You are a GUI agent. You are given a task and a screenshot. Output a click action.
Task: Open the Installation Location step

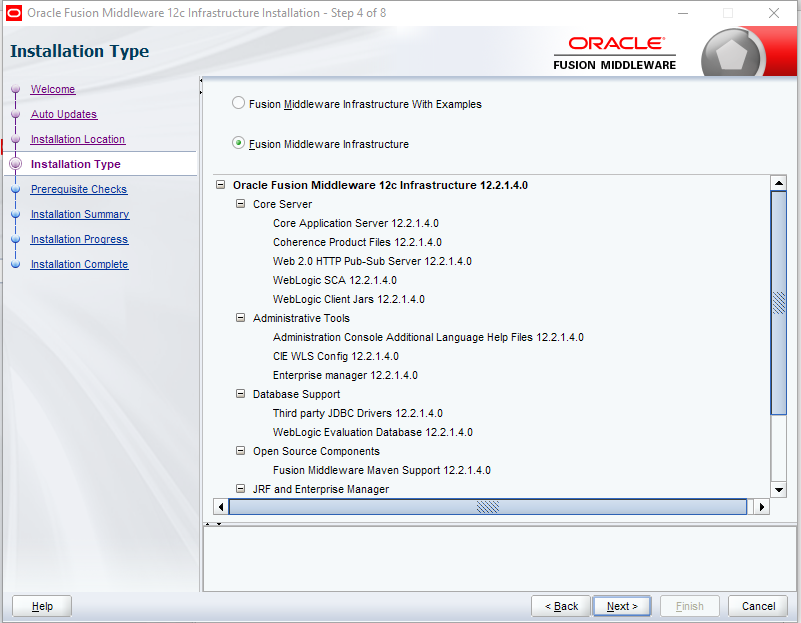point(78,139)
